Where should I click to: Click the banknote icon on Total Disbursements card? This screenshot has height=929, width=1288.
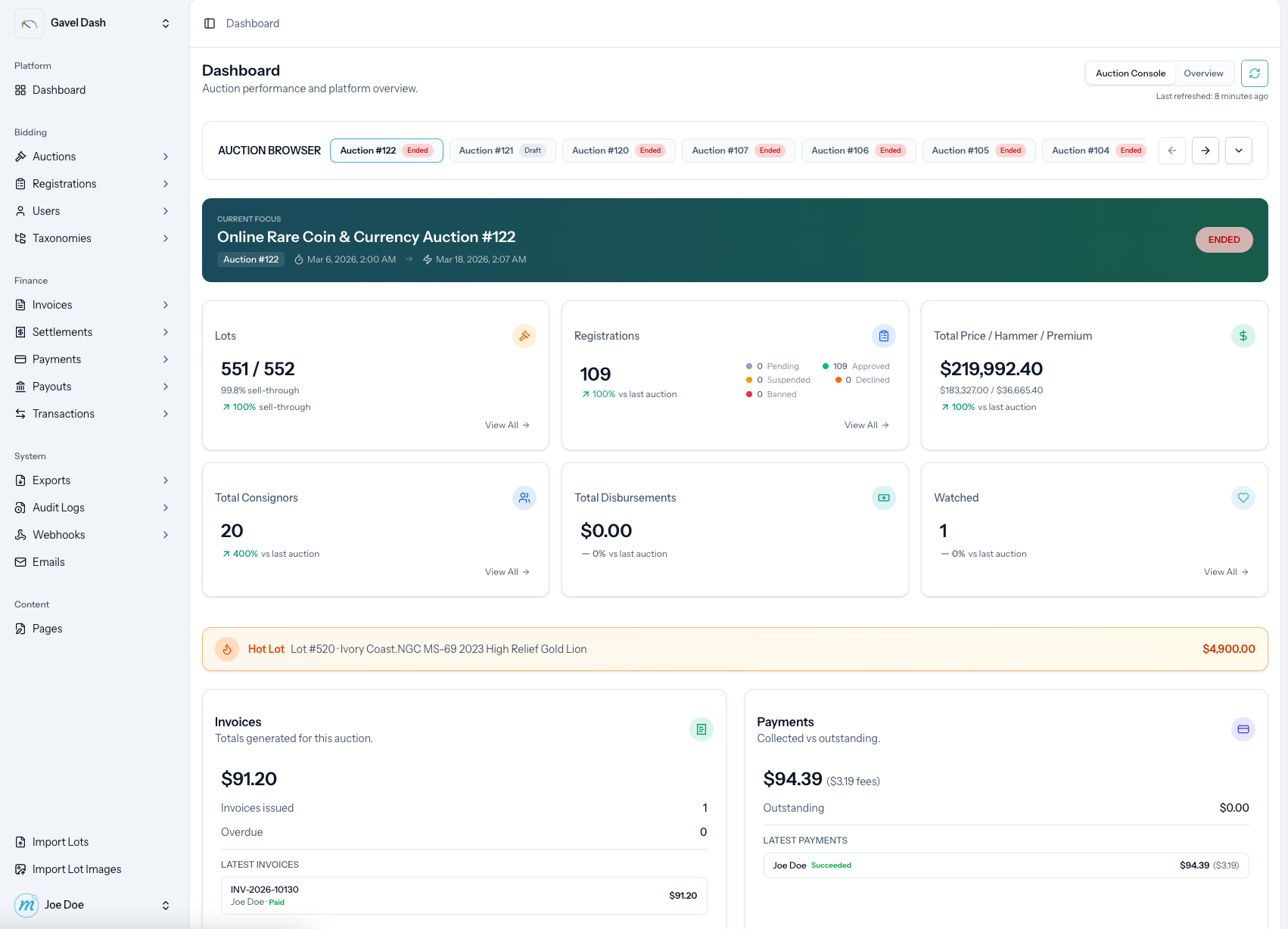(883, 498)
